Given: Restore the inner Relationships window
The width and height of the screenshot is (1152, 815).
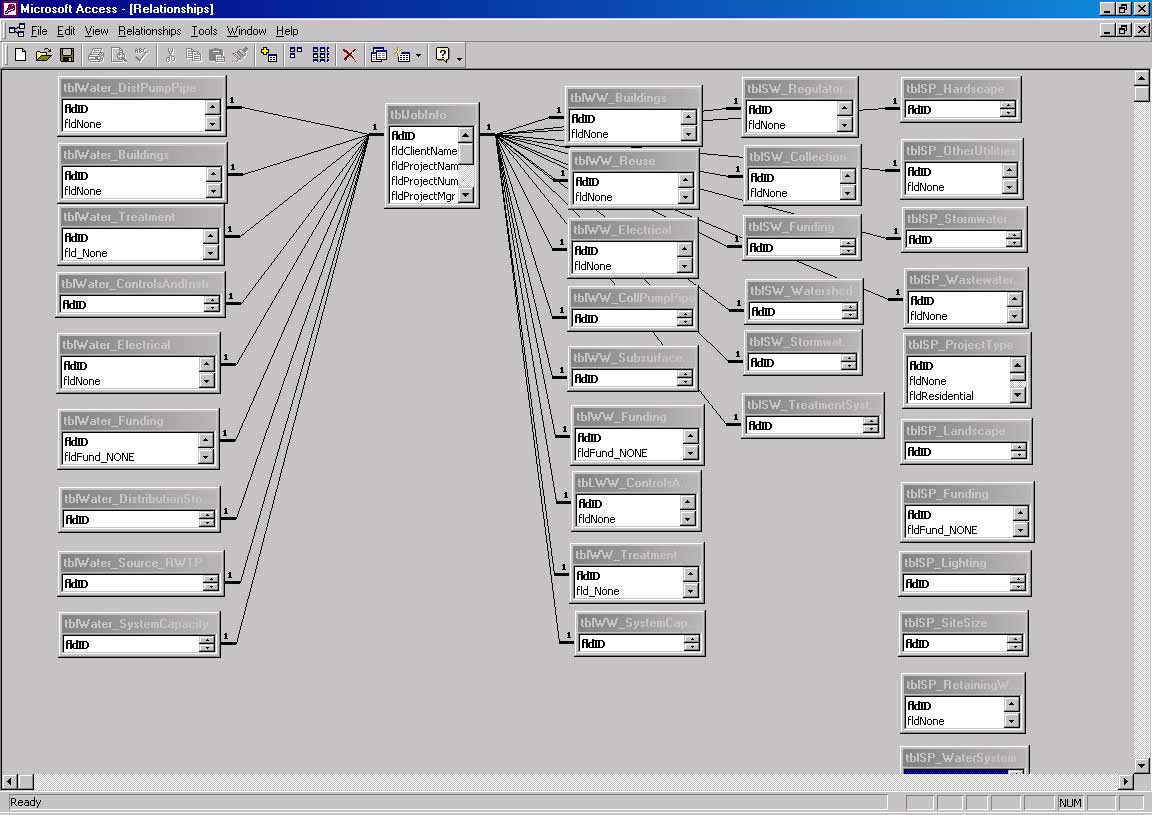Looking at the screenshot, I should [1123, 30].
